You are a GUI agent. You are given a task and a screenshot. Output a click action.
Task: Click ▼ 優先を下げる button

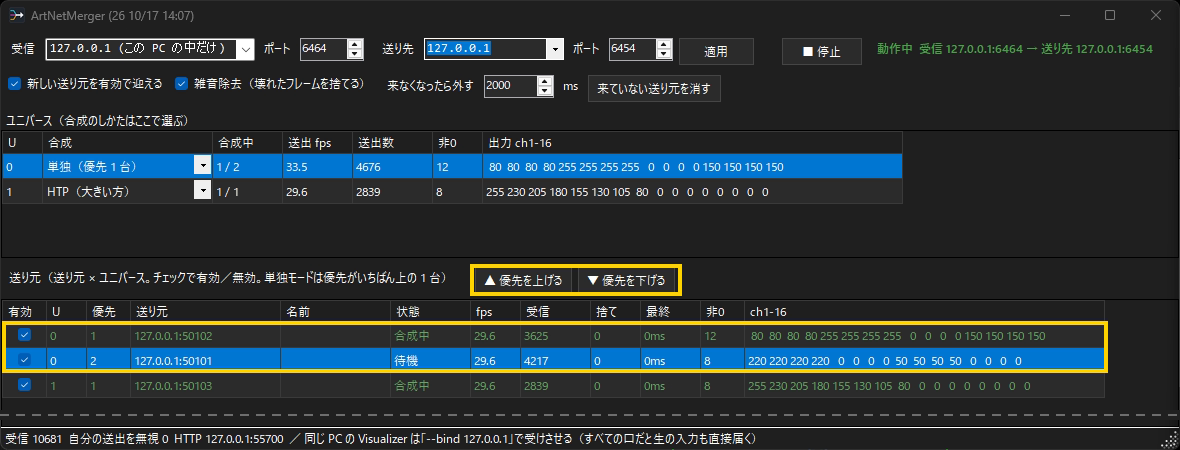(x=626, y=281)
